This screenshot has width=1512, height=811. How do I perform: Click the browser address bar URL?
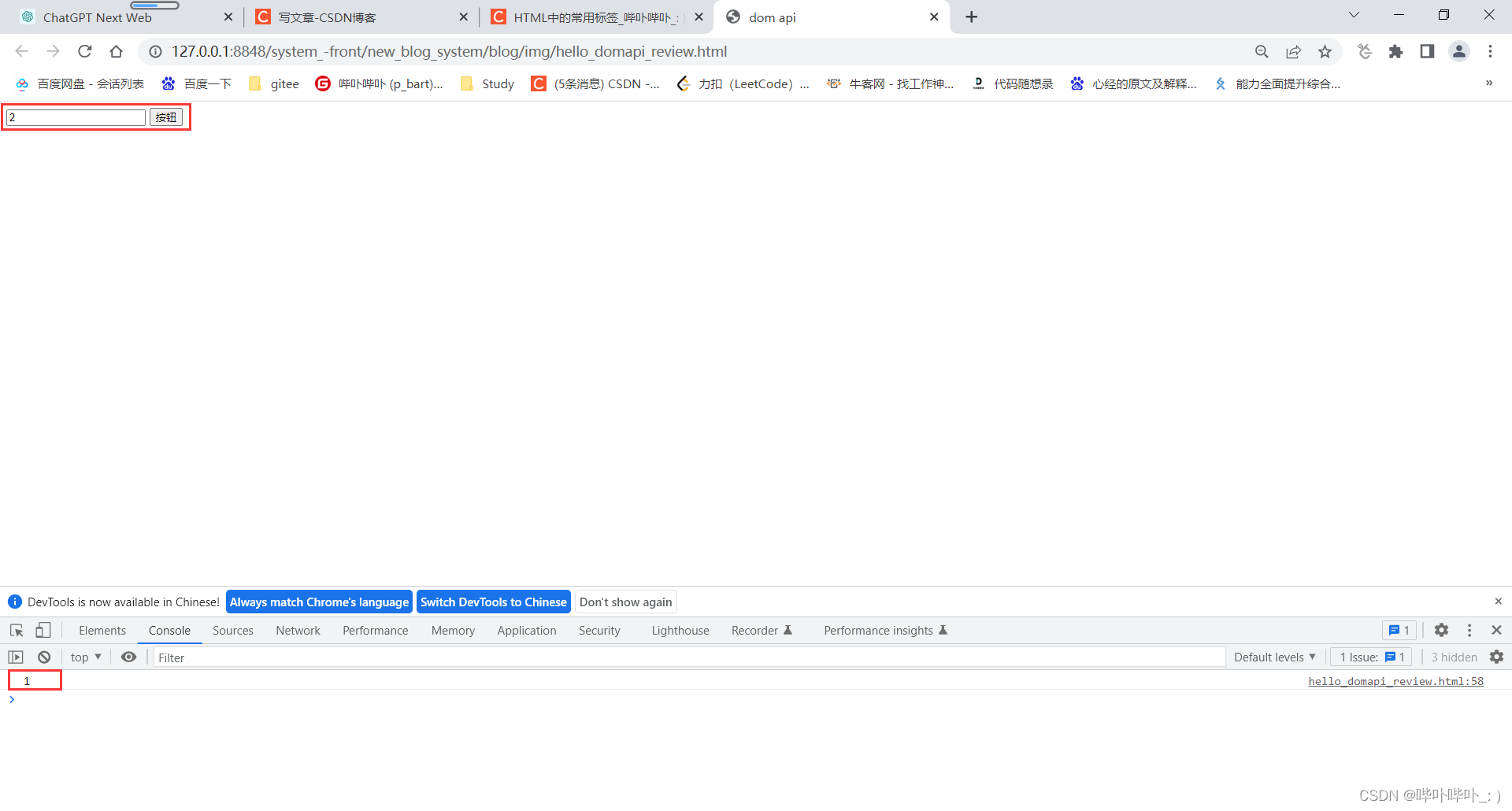point(449,51)
